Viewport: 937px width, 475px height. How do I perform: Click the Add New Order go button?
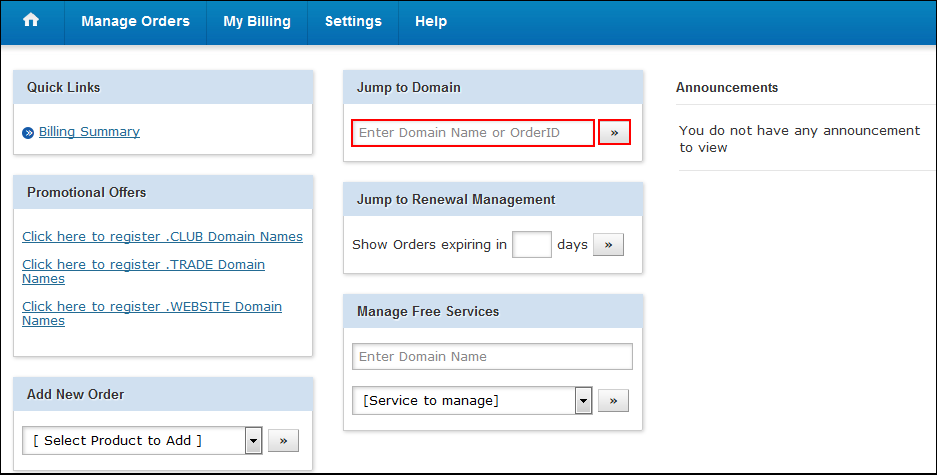(x=283, y=440)
